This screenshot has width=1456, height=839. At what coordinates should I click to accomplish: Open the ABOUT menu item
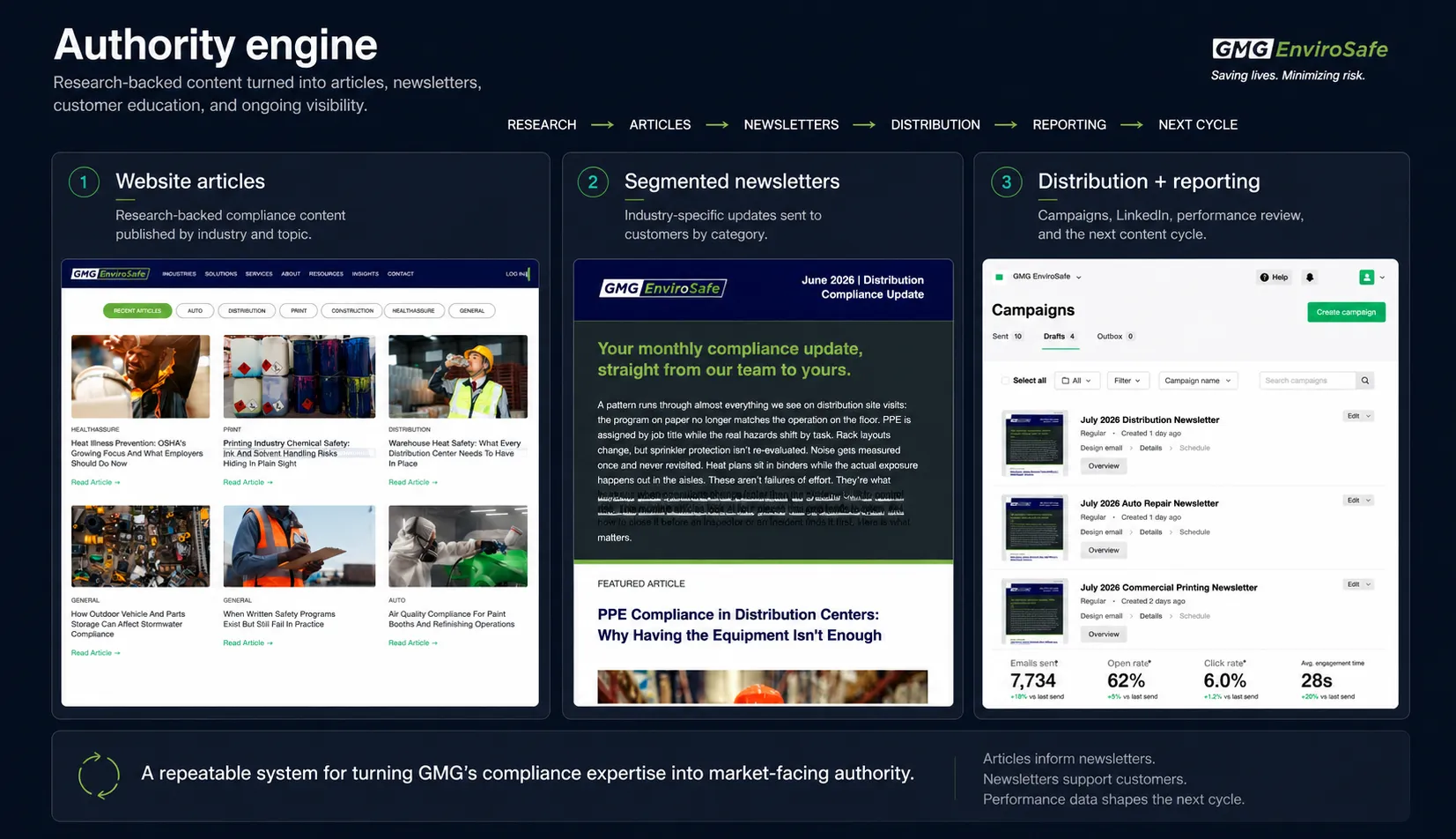coord(291,274)
